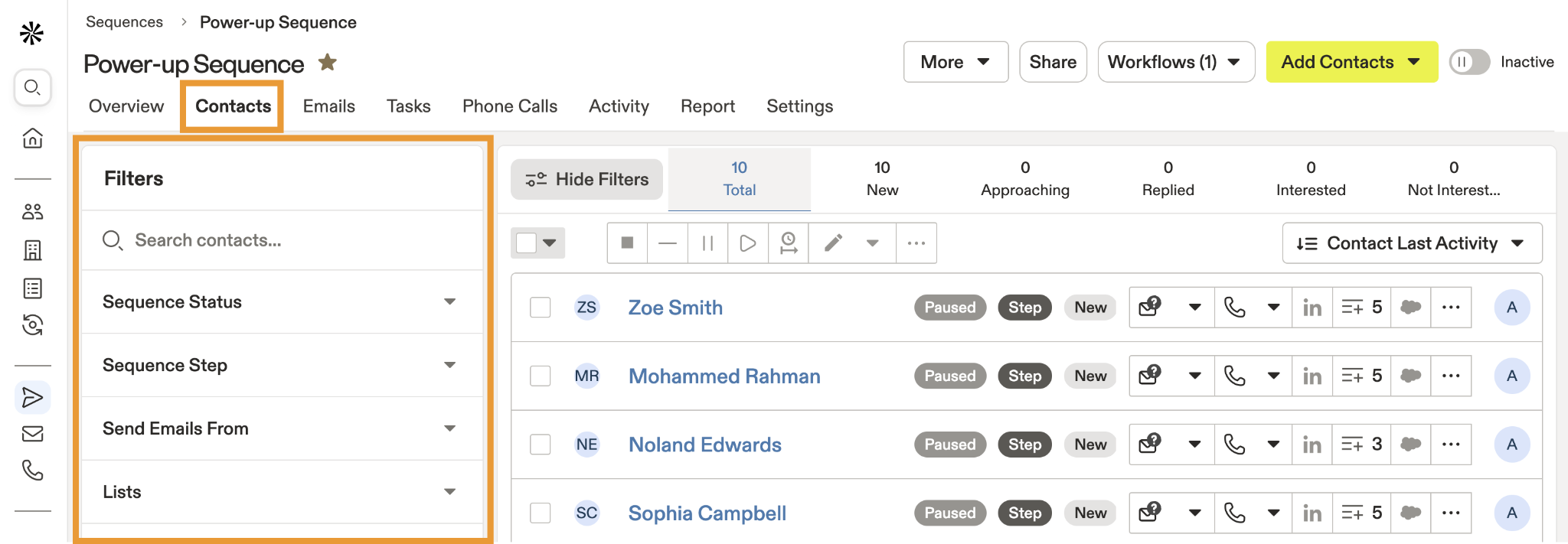This screenshot has height=544, width=1568.
Task: Switch to the Emails tab
Action: pos(328,106)
